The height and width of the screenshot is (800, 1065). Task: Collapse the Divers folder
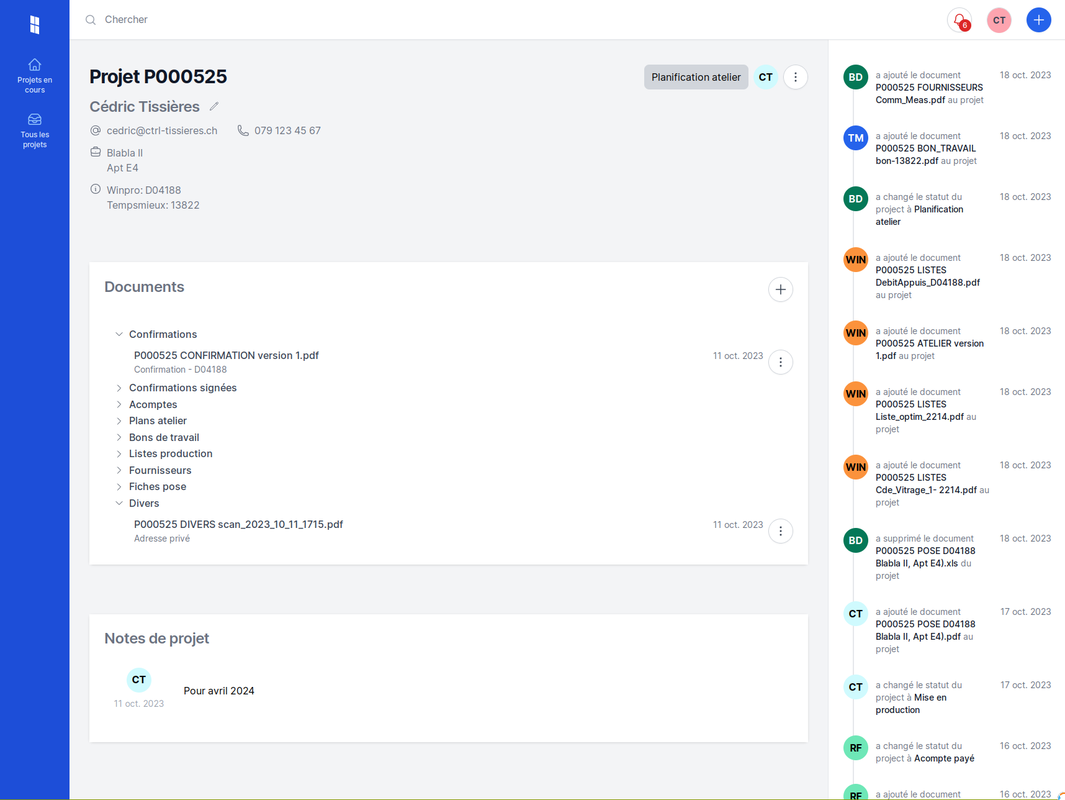(x=119, y=504)
